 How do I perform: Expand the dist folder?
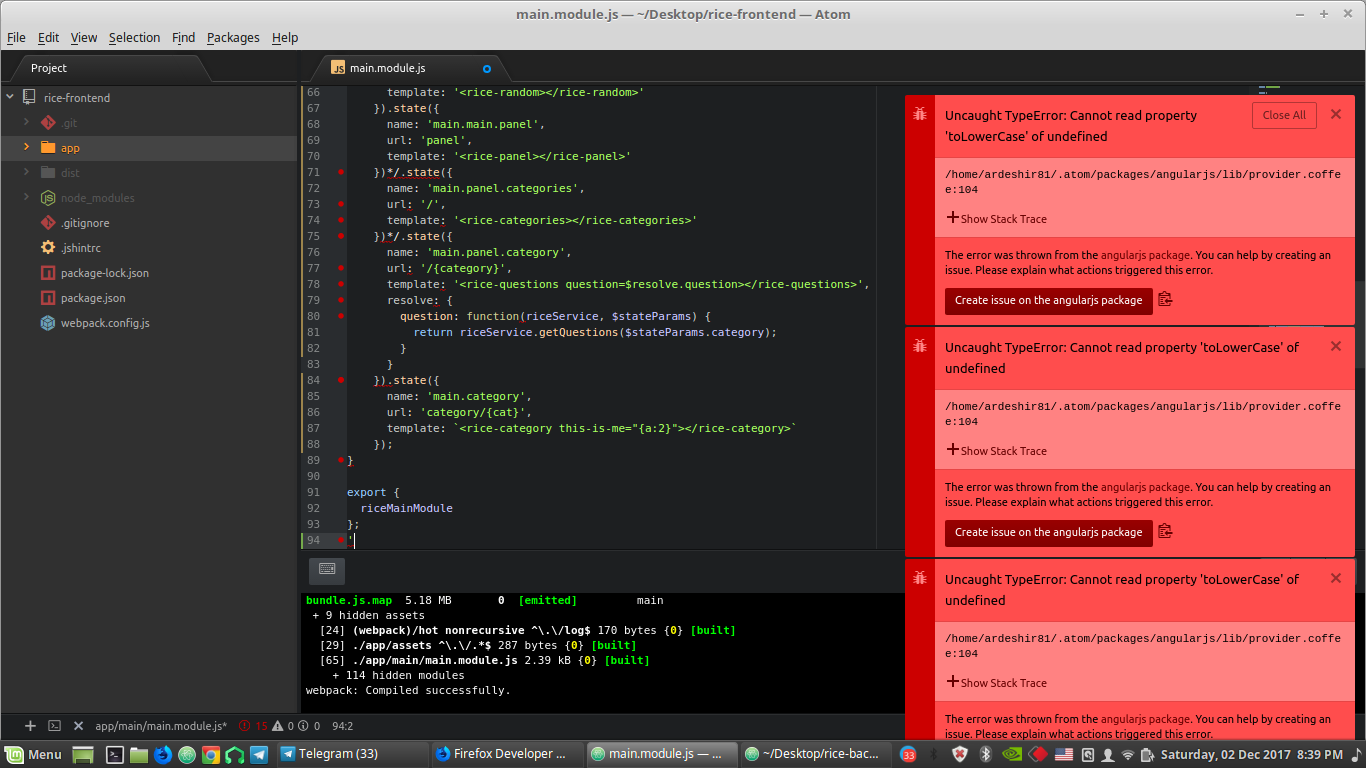coord(27,173)
